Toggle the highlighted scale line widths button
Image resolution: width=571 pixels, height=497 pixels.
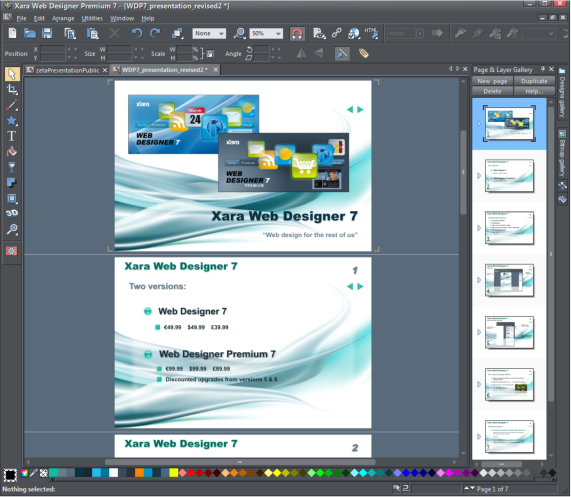tap(342, 54)
